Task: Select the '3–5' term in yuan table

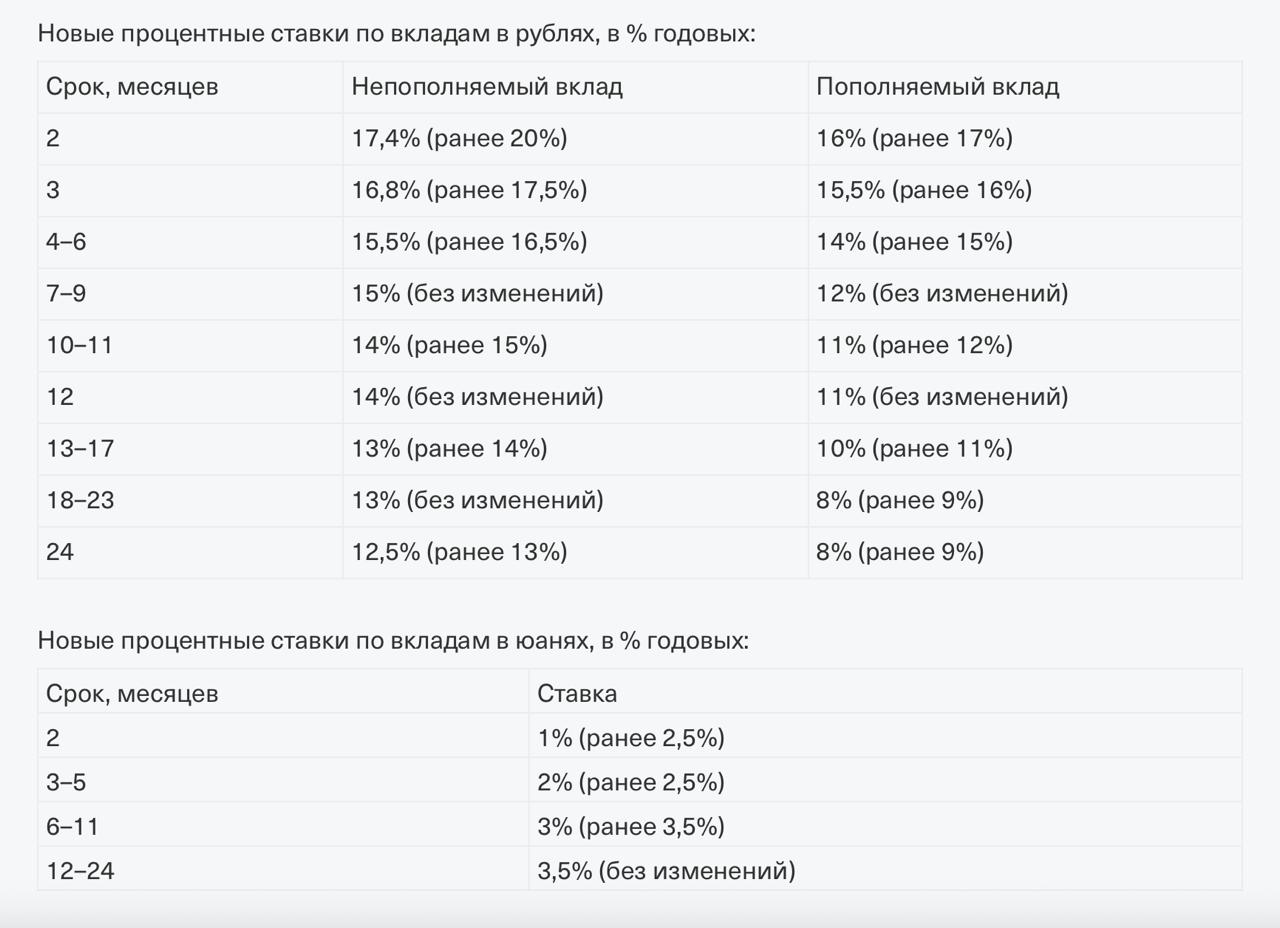Action: pos(66,782)
